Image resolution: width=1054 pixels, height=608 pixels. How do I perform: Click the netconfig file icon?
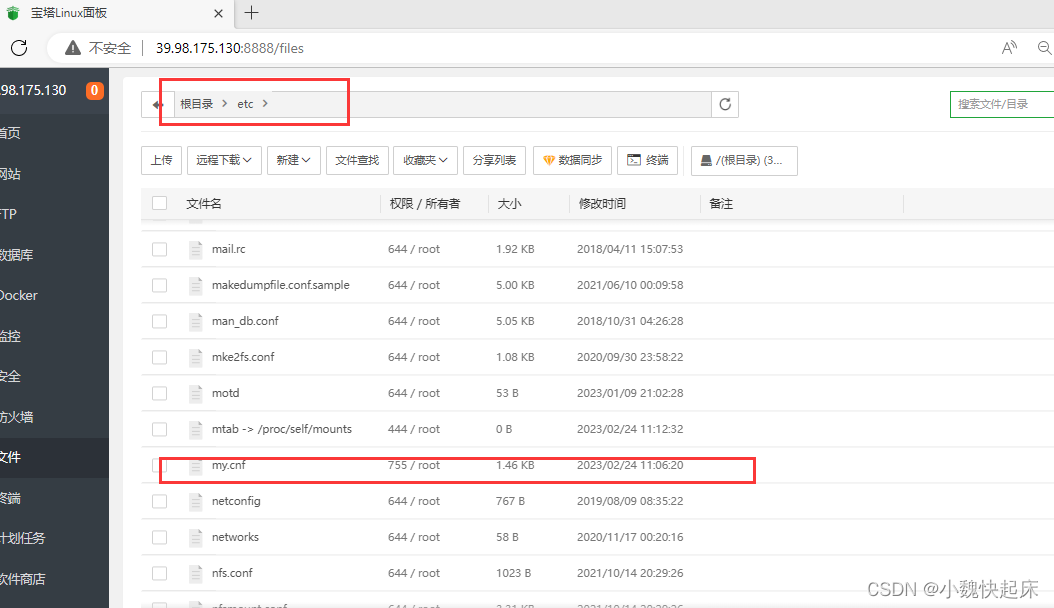coord(196,501)
